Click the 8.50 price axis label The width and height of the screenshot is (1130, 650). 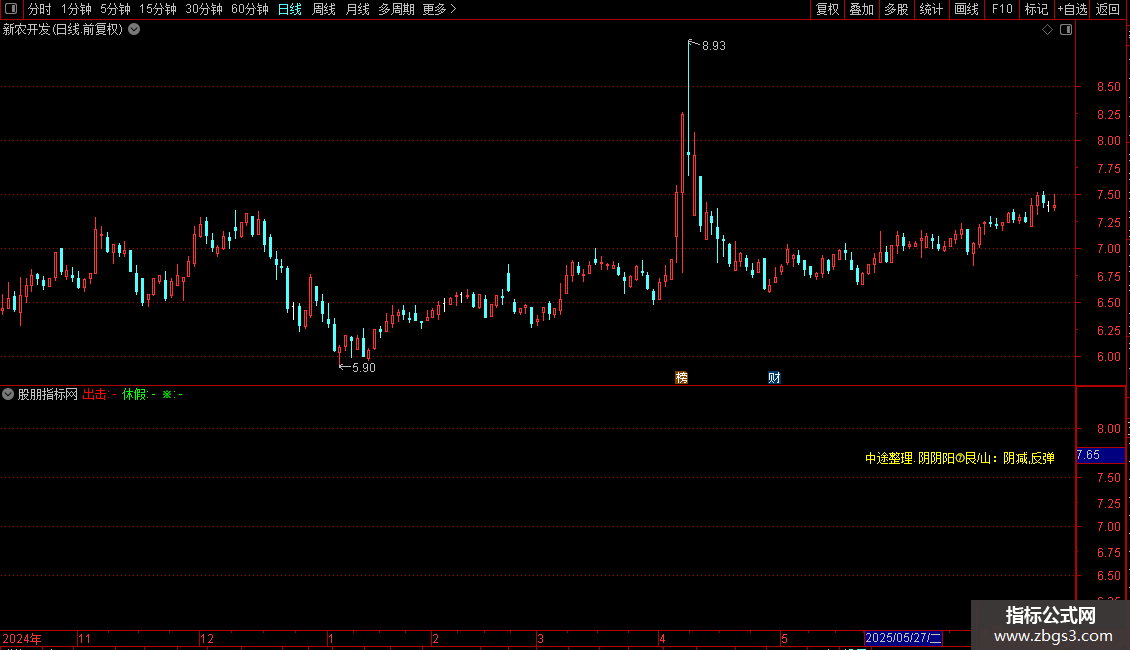(1108, 86)
